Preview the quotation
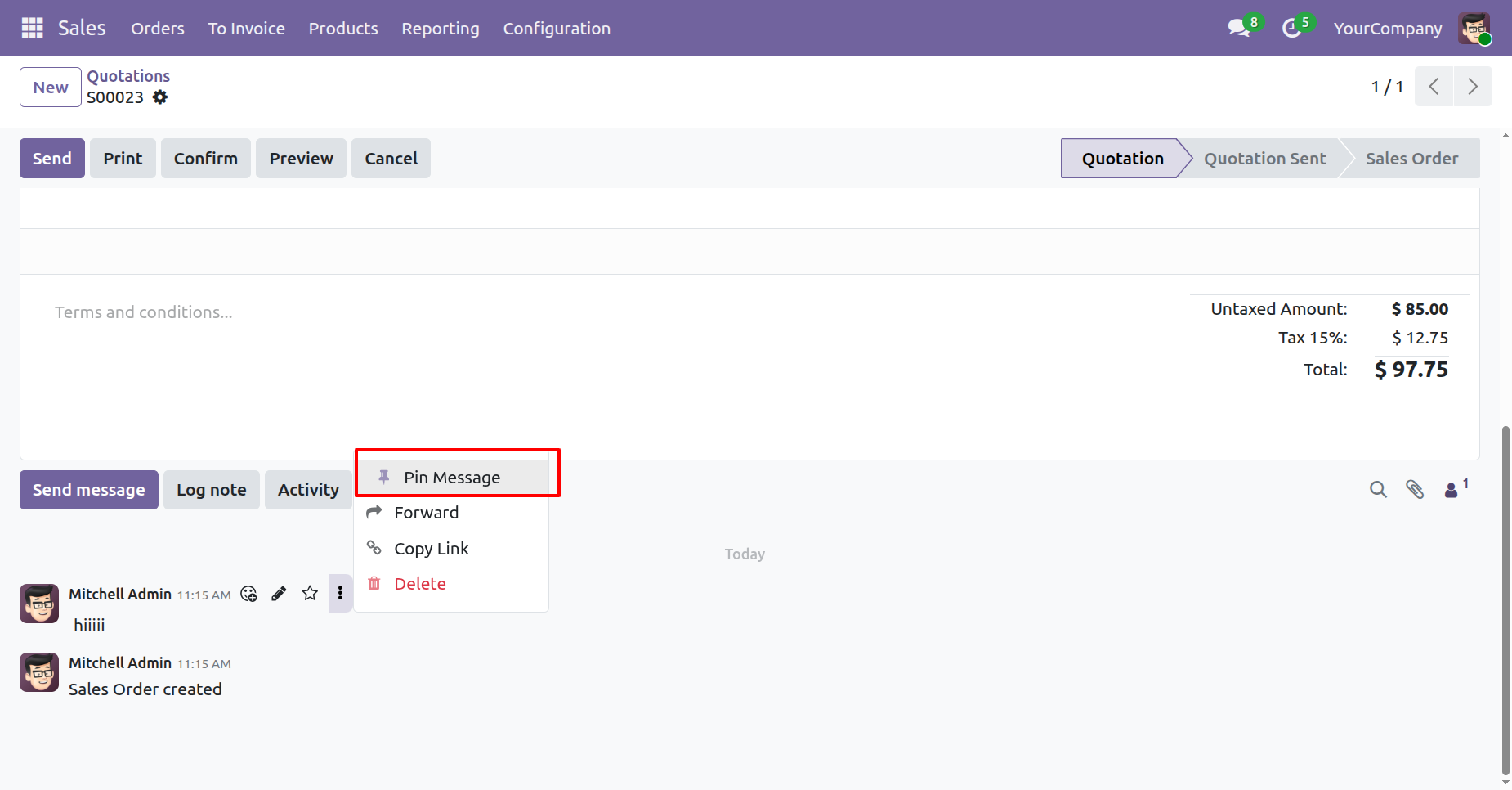1512x790 pixels. point(302,159)
